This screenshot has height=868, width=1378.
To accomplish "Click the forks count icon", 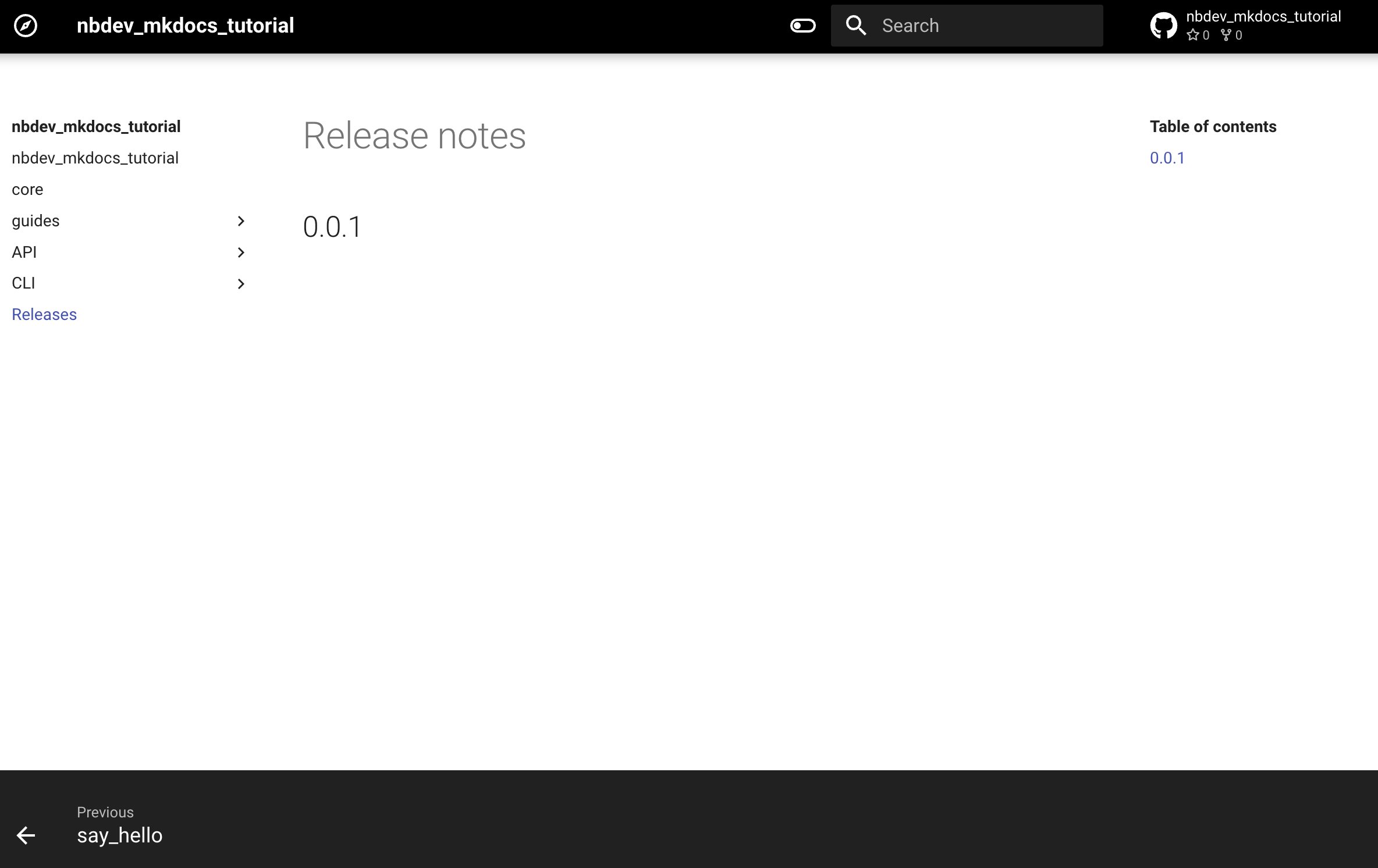I will [x=1226, y=35].
